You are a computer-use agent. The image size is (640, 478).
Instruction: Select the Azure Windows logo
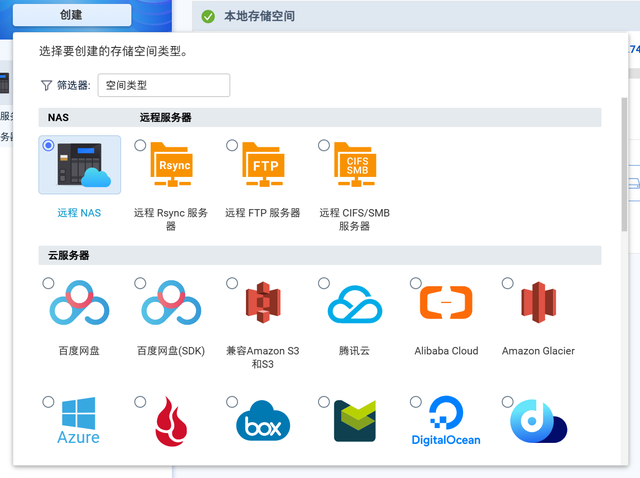click(78, 420)
